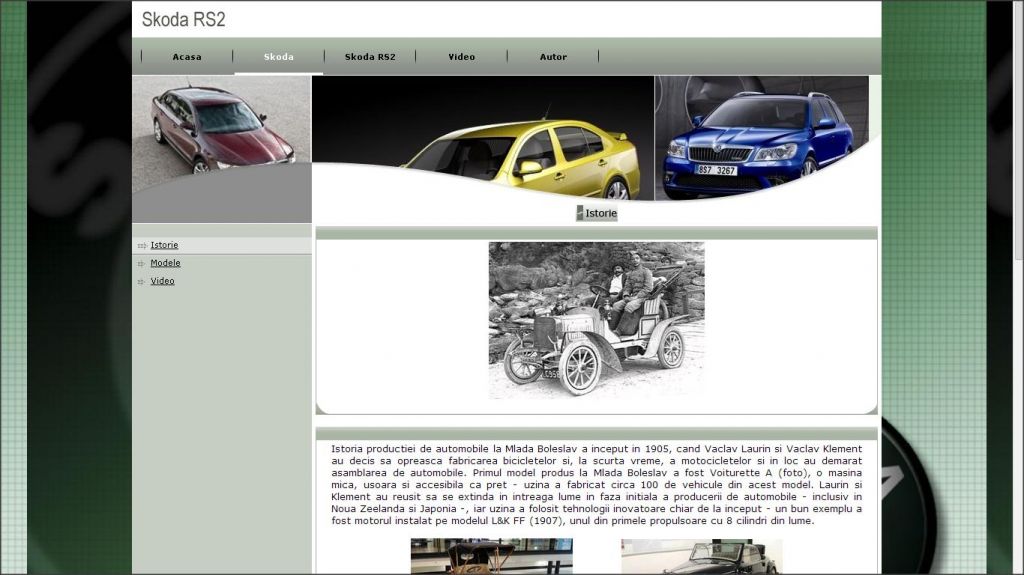The width and height of the screenshot is (1024, 575).
Task: Click the arrow icon beside Modele in sidebar
Action: click(x=142, y=264)
